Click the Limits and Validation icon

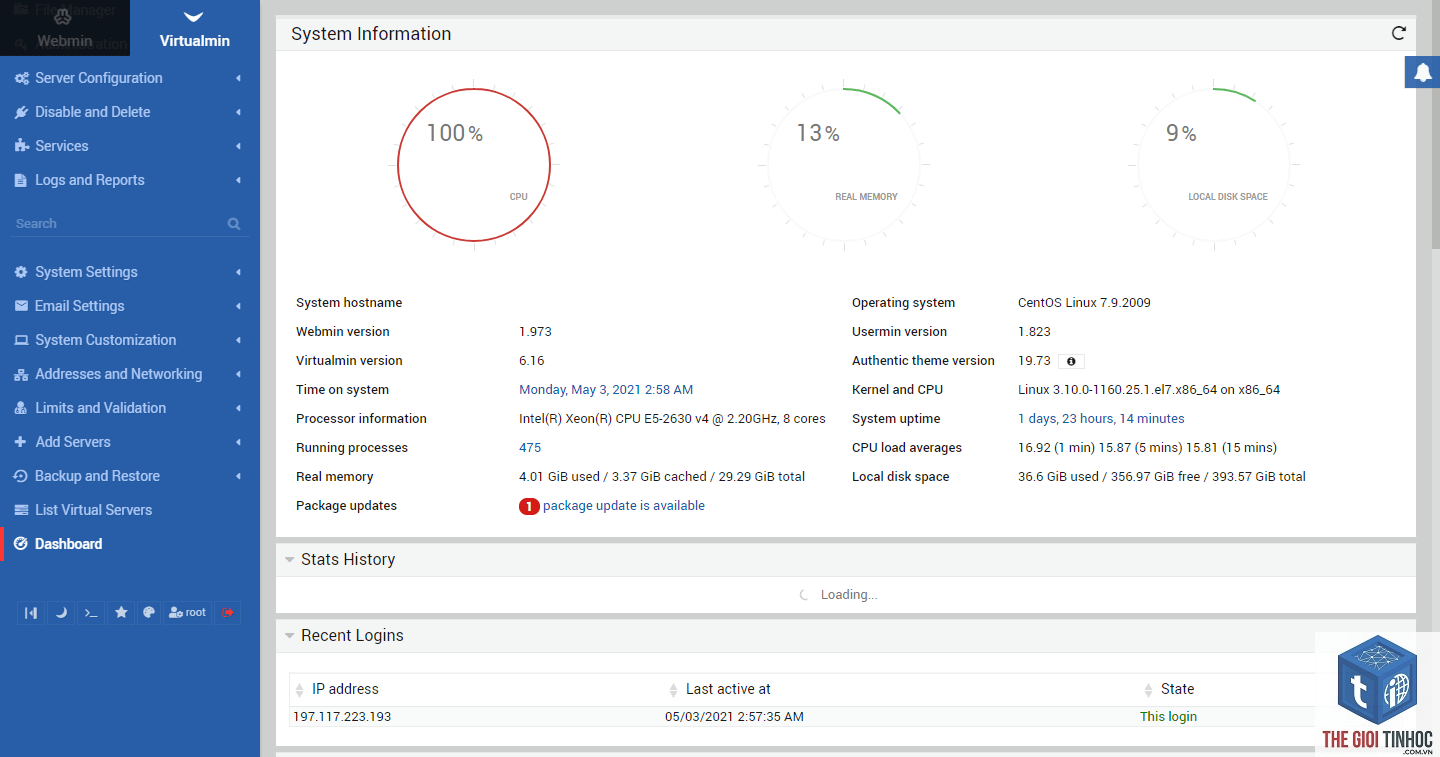[21, 408]
